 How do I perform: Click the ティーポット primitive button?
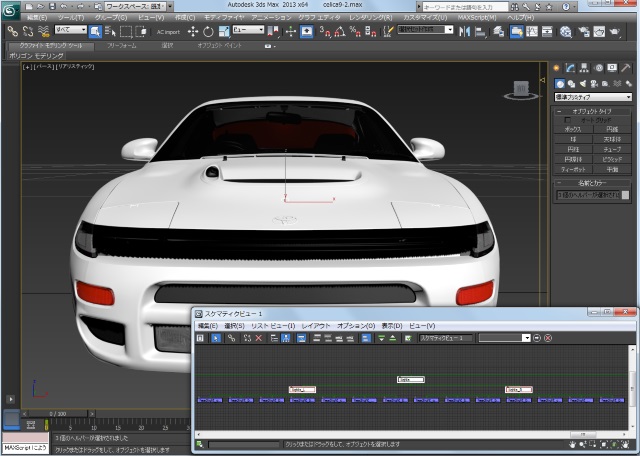coord(574,168)
